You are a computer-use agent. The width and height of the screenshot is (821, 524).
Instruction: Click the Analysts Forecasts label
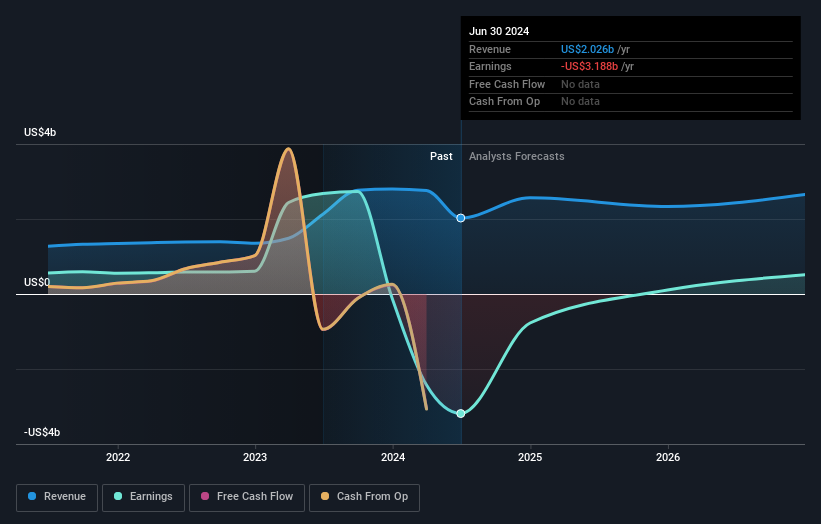517,157
